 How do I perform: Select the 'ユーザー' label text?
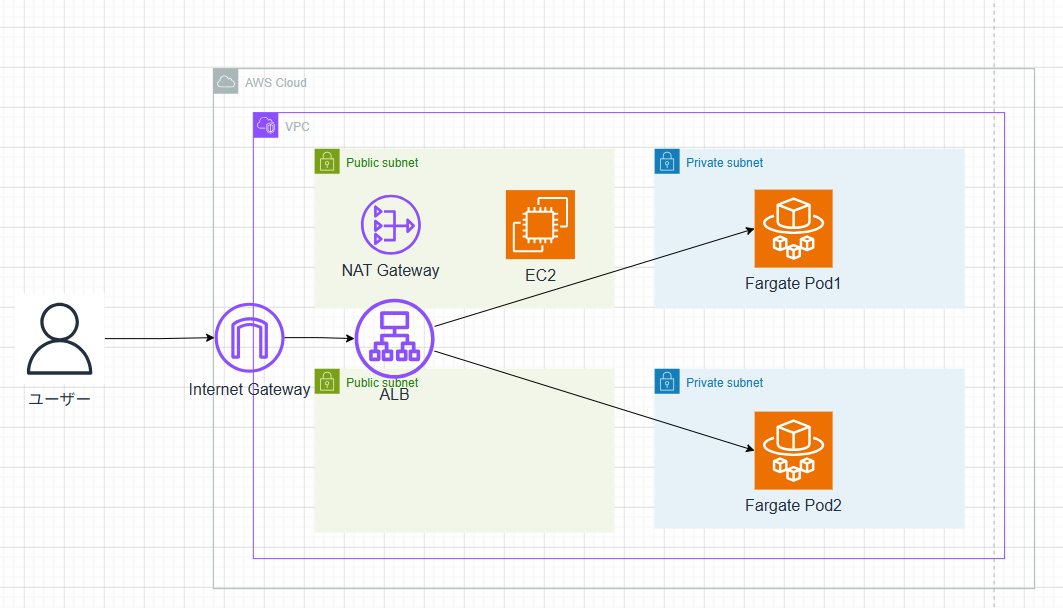pos(60,399)
